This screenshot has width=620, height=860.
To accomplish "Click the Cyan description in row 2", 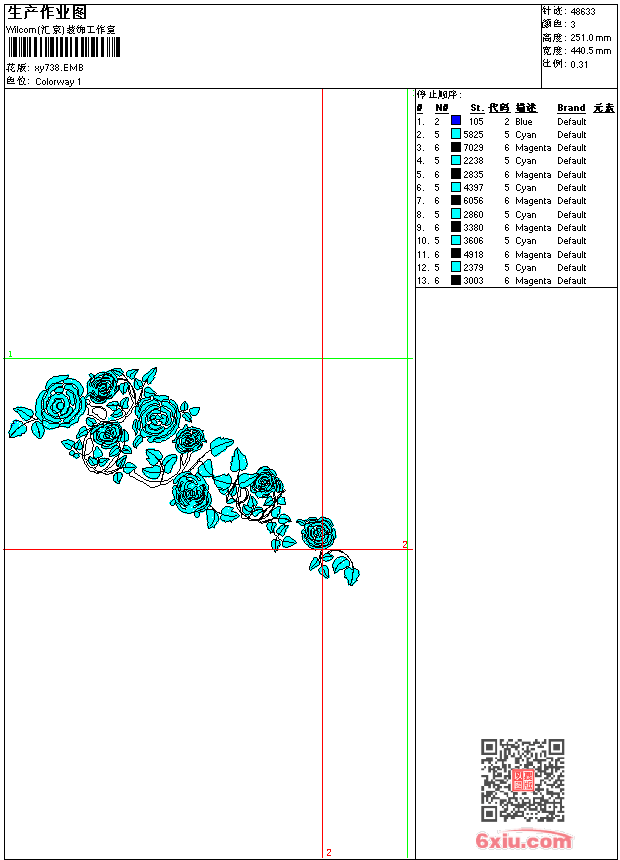I will pos(526,135).
